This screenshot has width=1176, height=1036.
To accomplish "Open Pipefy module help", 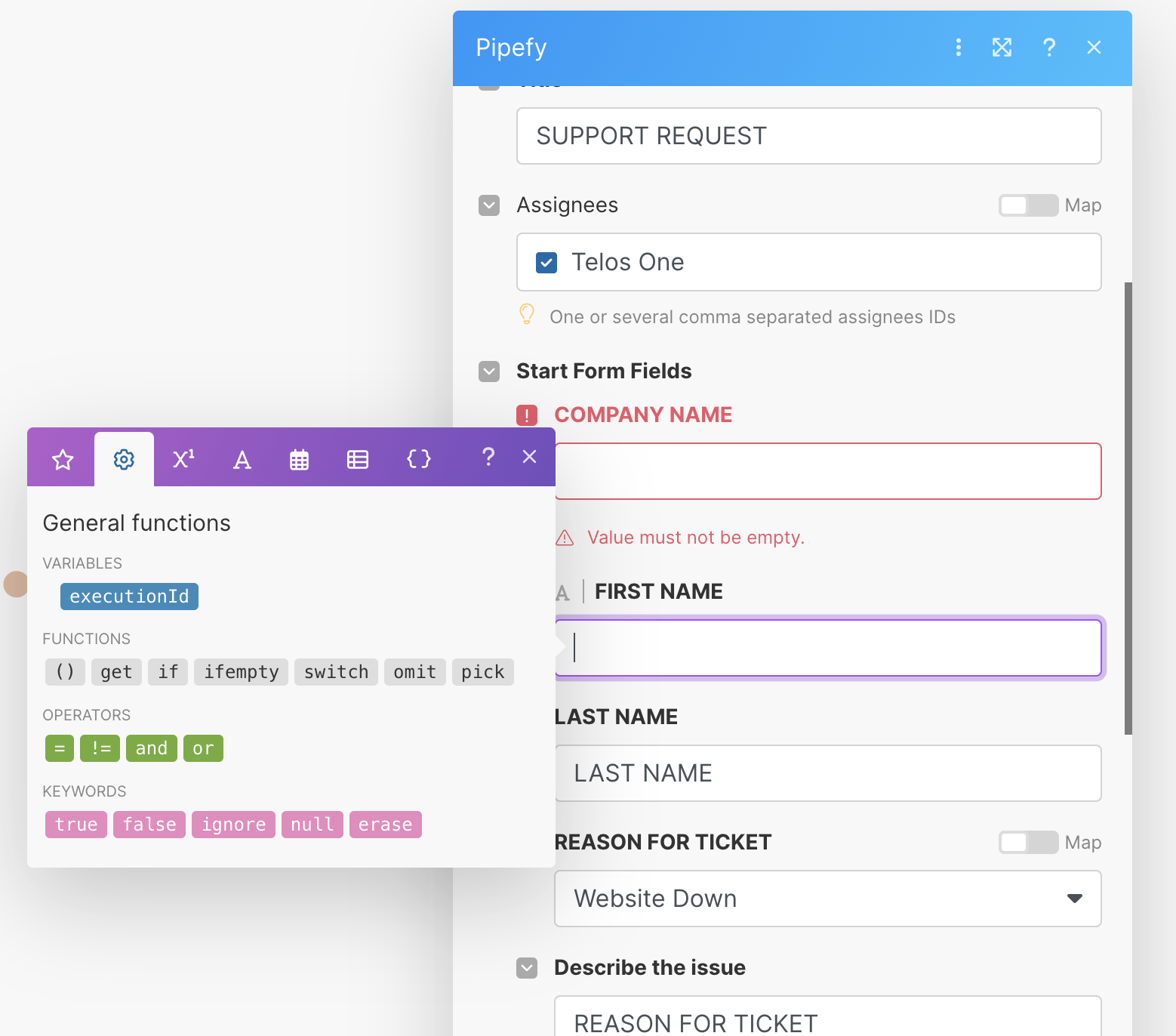I will pyautogui.click(x=1049, y=48).
